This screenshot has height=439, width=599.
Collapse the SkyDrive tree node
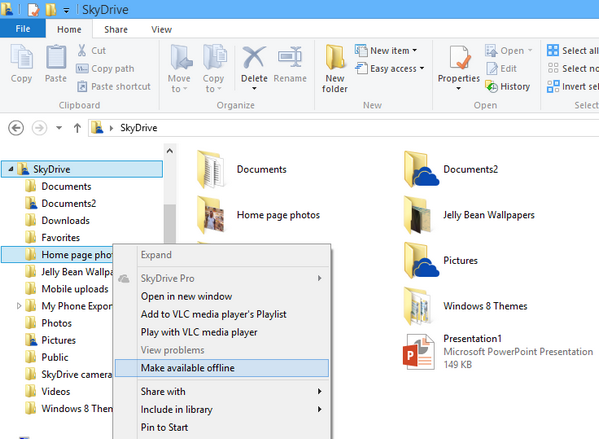click(x=11, y=169)
